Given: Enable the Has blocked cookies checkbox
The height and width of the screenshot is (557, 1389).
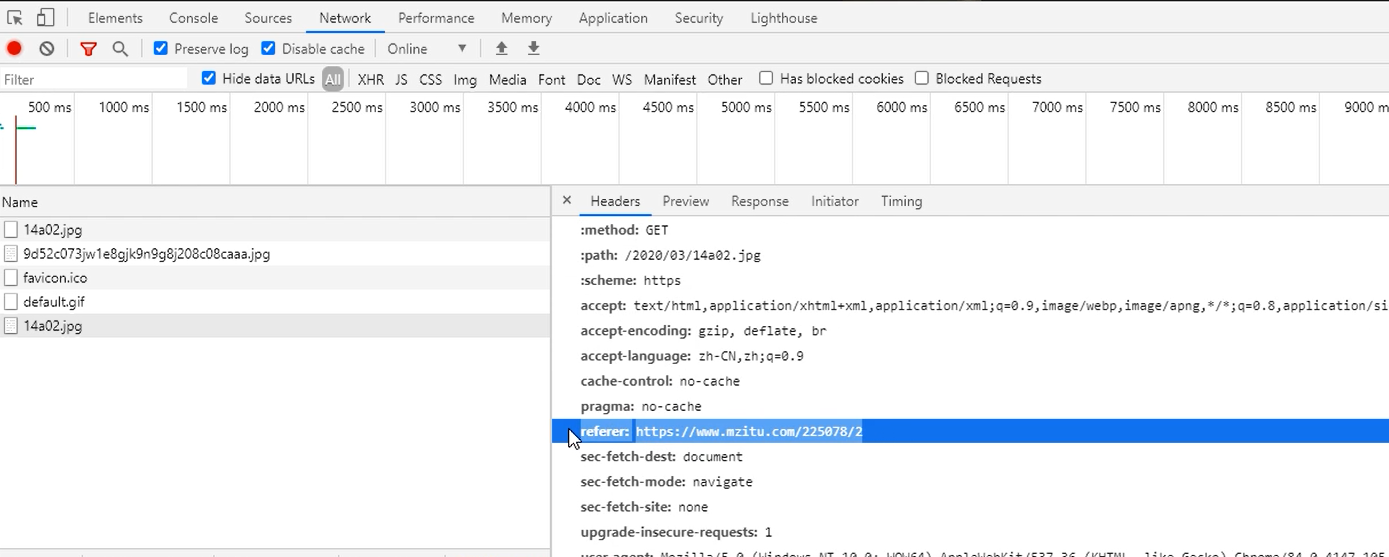Looking at the screenshot, I should tap(766, 78).
